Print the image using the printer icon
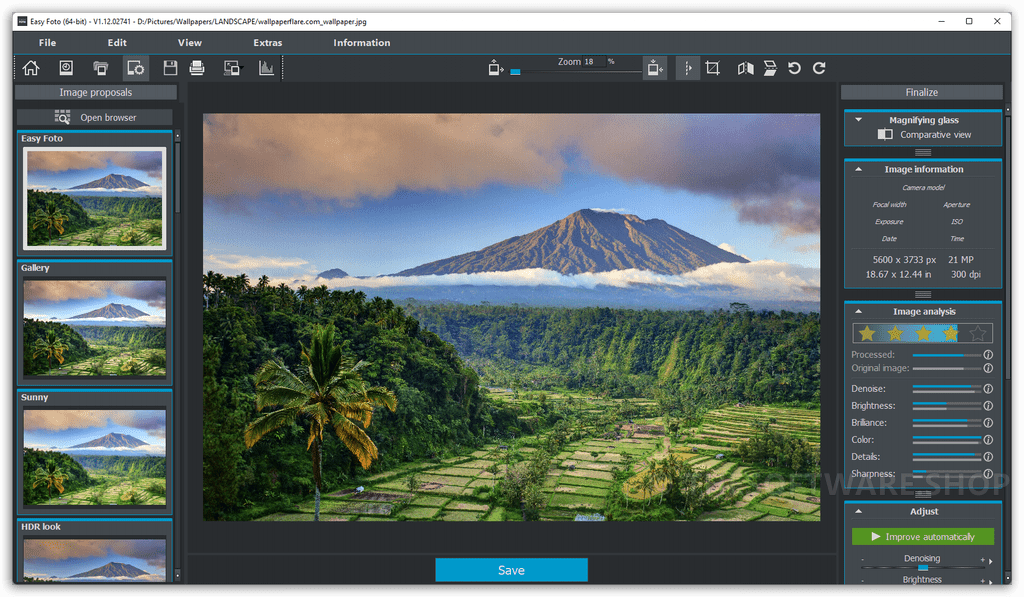 click(x=197, y=68)
